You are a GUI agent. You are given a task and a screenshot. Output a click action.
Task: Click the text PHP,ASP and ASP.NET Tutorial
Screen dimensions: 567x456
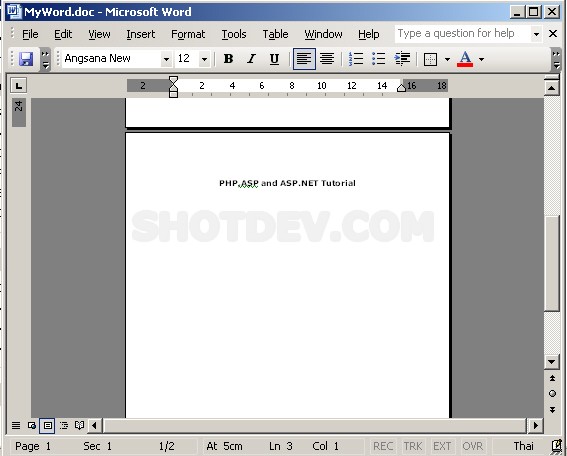coord(287,183)
